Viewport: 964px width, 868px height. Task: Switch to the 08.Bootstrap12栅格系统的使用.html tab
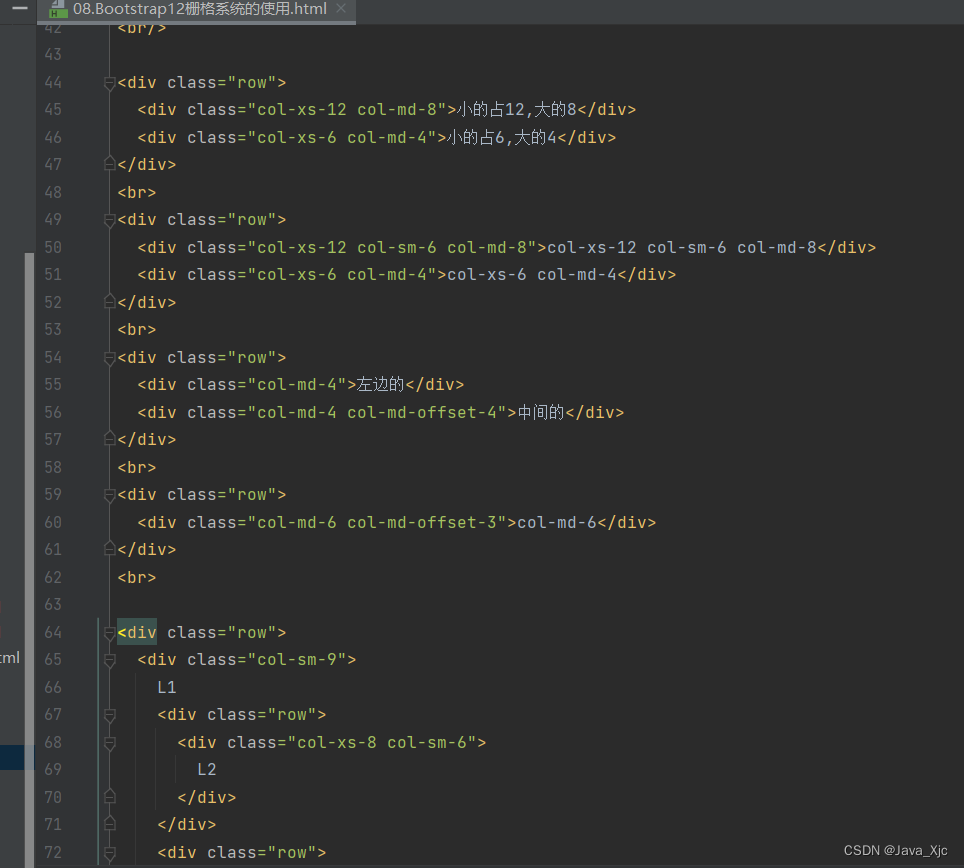tap(199, 9)
